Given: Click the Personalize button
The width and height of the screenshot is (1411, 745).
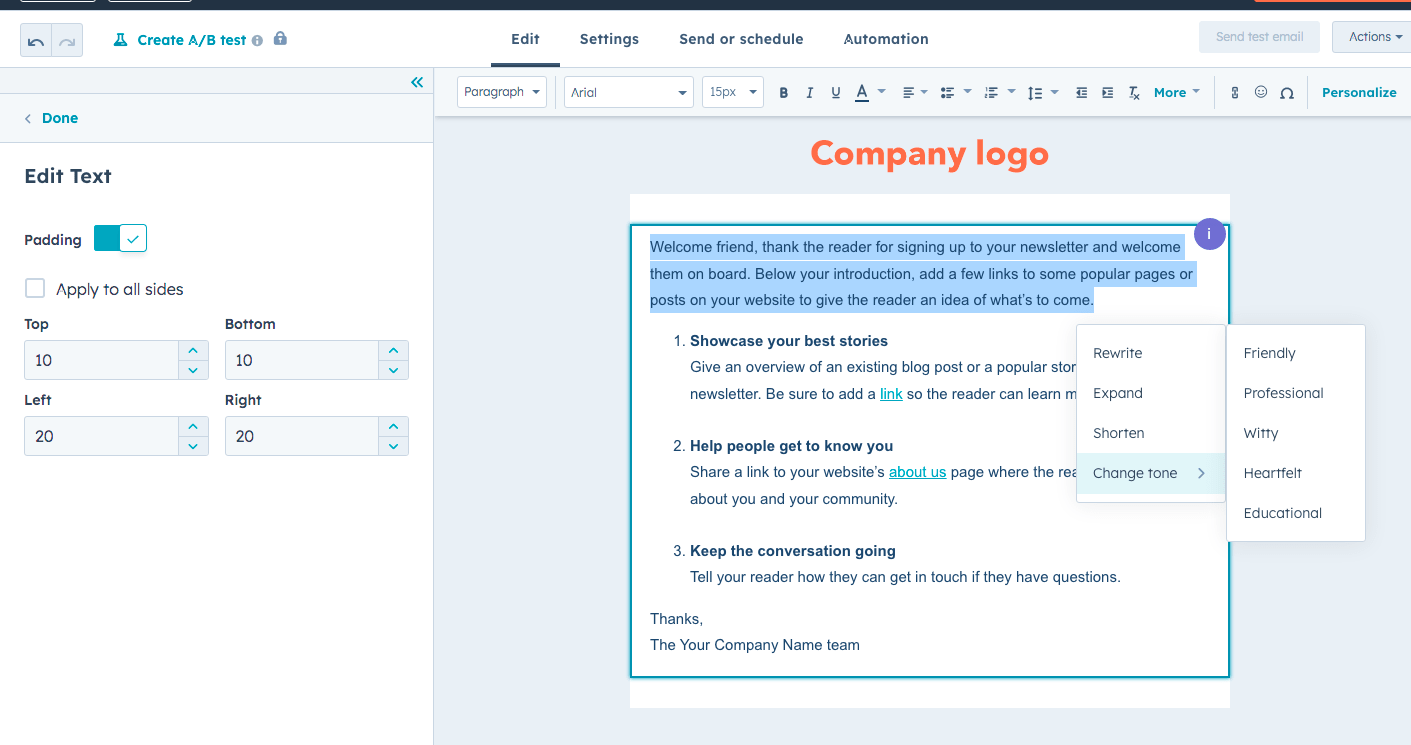Looking at the screenshot, I should 1358,92.
